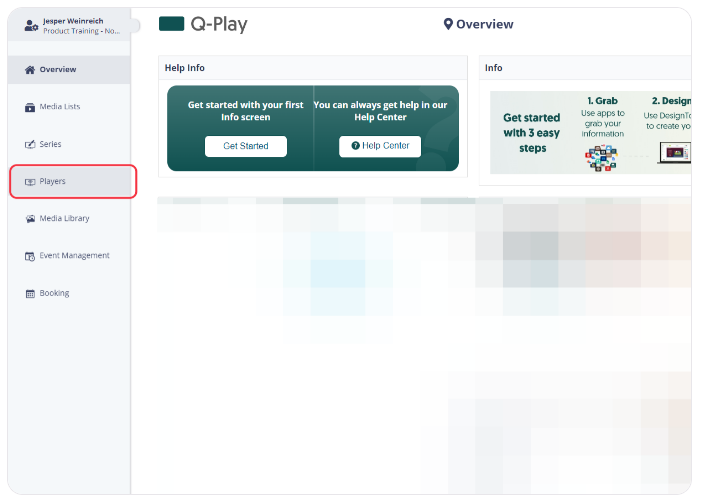703x500 pixels.
Task: Click the green Q-Play logo block
Action: tap(171, 23)
